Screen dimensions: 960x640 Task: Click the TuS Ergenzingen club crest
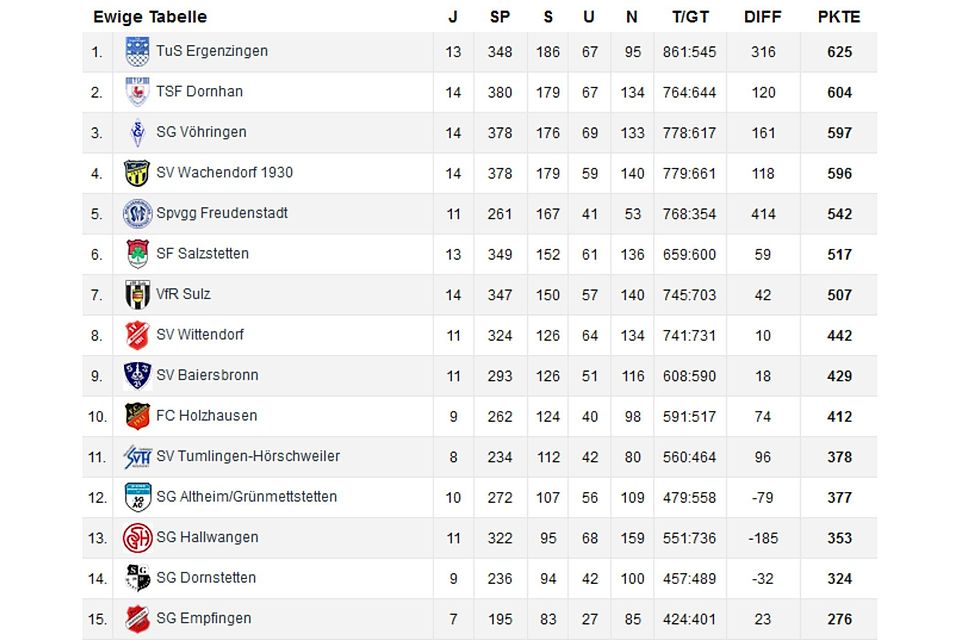point(137,52)
